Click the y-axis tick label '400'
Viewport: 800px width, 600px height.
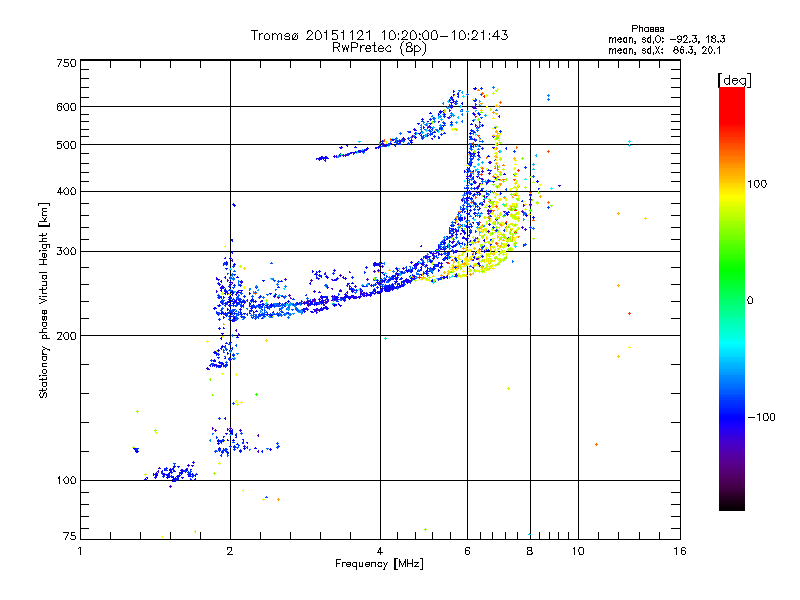[66, 192]
